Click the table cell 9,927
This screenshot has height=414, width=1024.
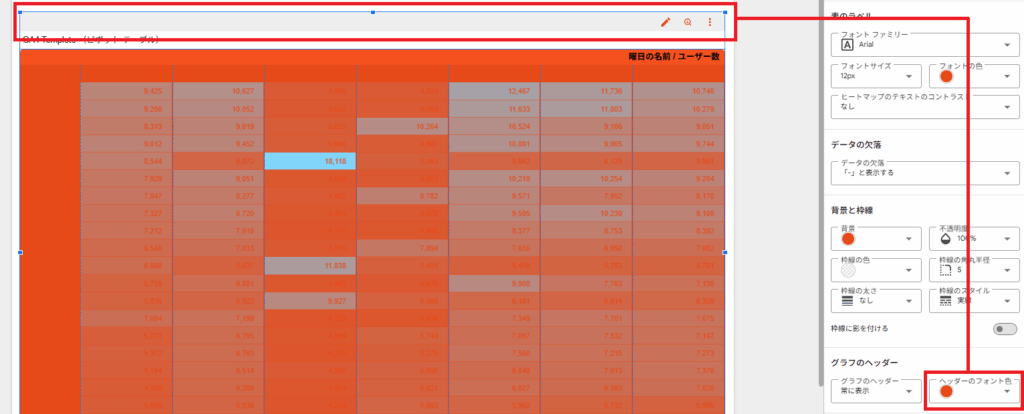click(x=310, y=301)
